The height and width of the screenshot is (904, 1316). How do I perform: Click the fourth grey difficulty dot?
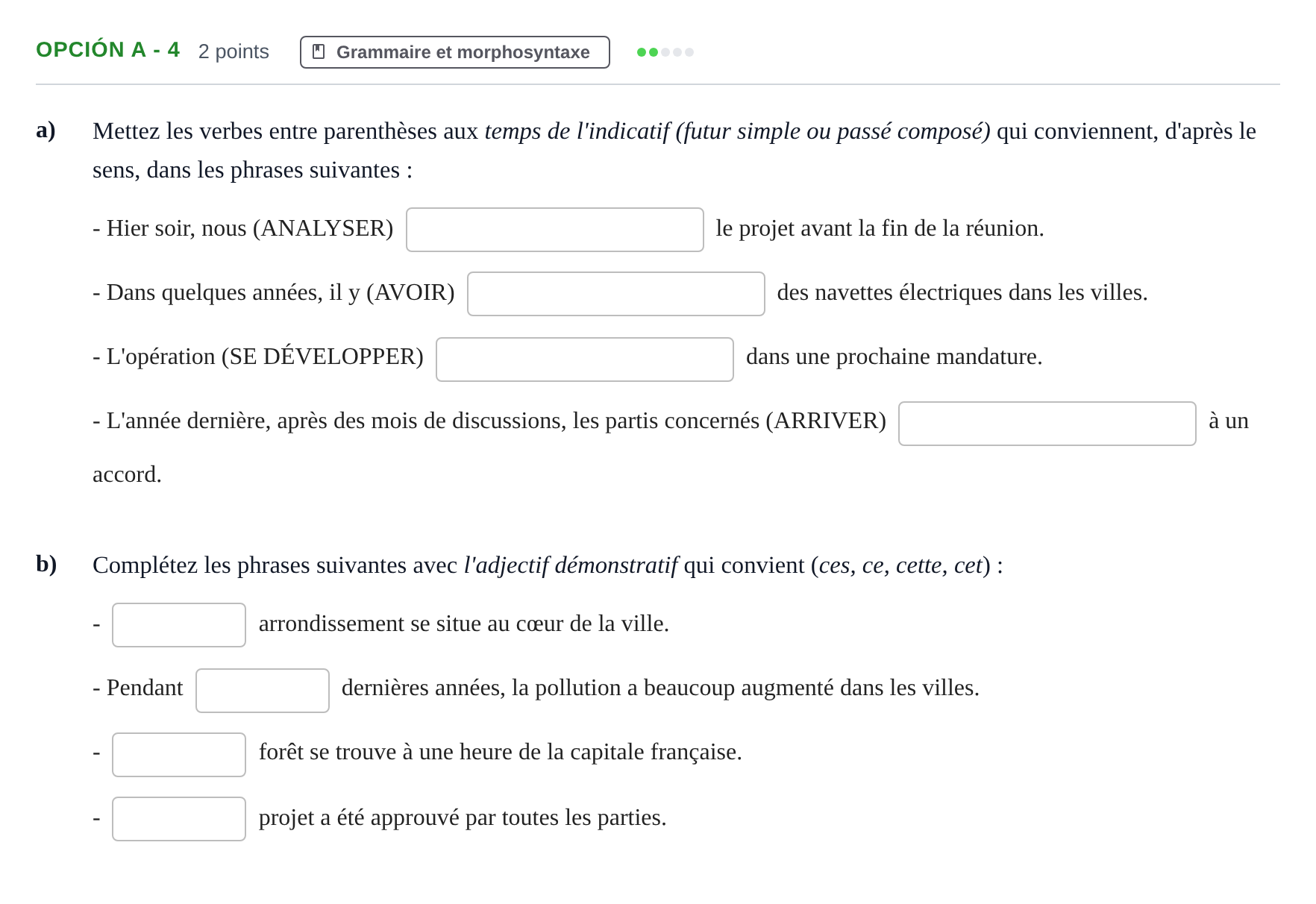pos(677,52)
